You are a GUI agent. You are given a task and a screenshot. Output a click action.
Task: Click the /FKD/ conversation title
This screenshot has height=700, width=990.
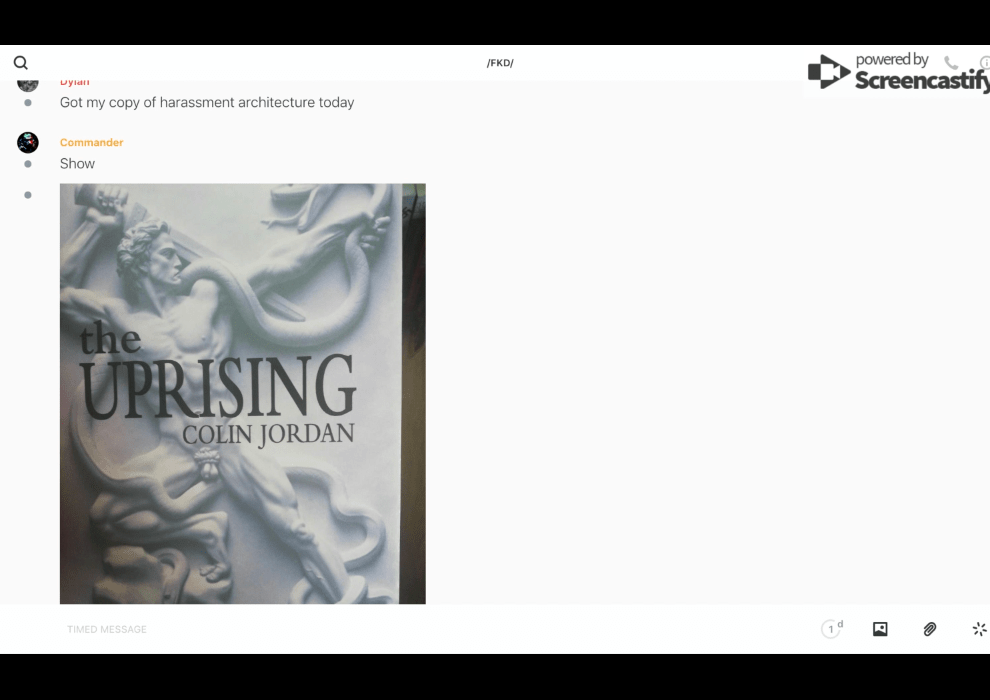tap(500, 63)
